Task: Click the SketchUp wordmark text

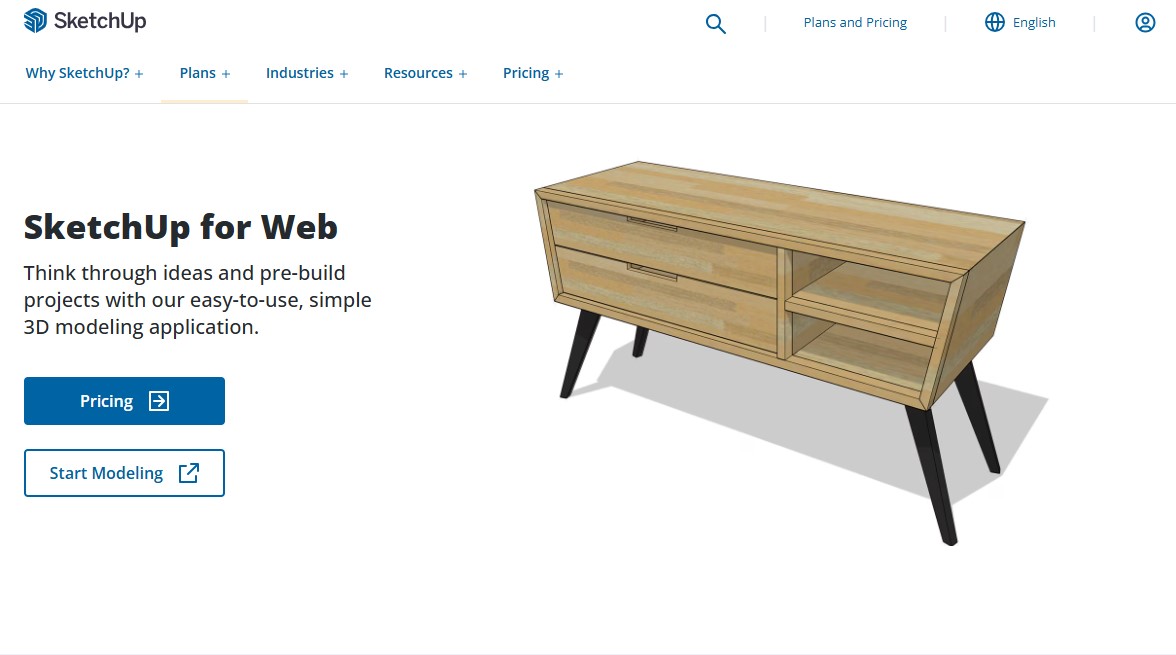Action: point(100,21)
